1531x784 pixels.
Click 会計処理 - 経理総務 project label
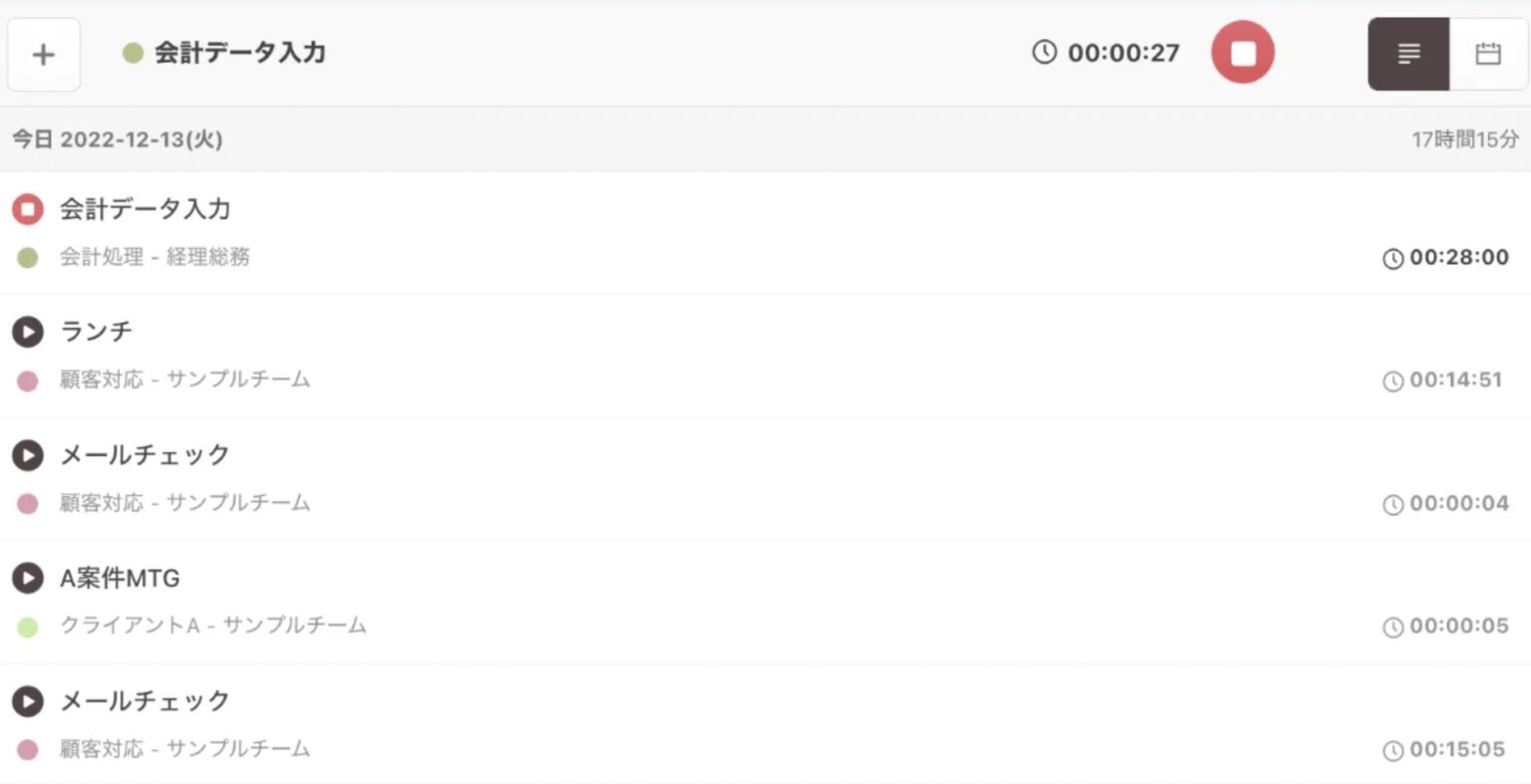coord(154,257)
